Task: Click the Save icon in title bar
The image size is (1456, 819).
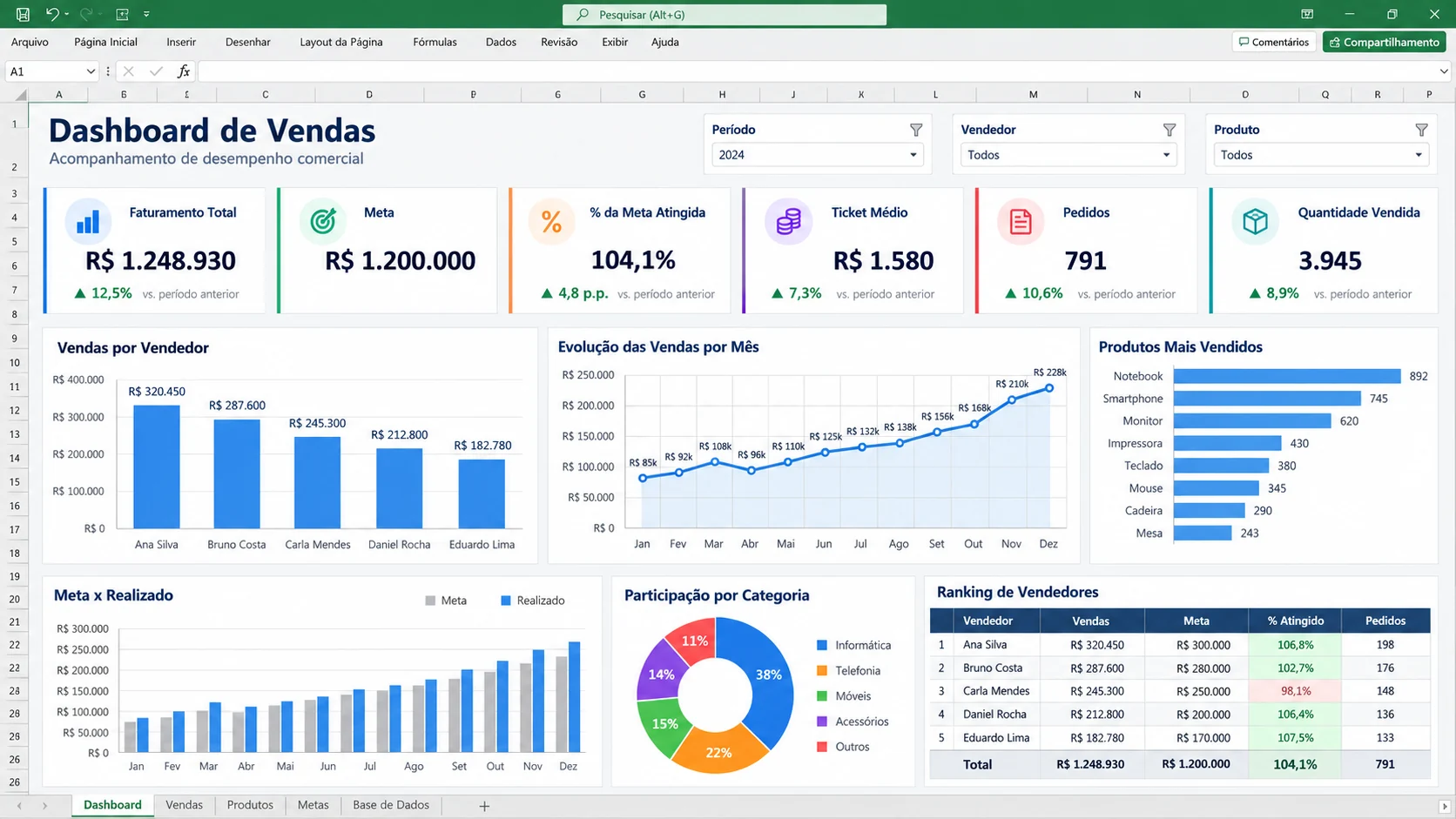Action: click(x=23, y=14)
